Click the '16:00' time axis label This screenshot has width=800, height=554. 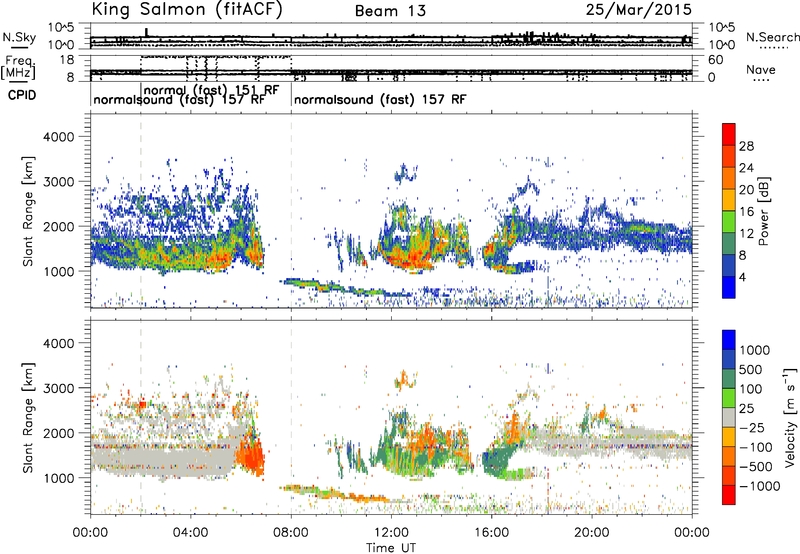click(491, 532)
